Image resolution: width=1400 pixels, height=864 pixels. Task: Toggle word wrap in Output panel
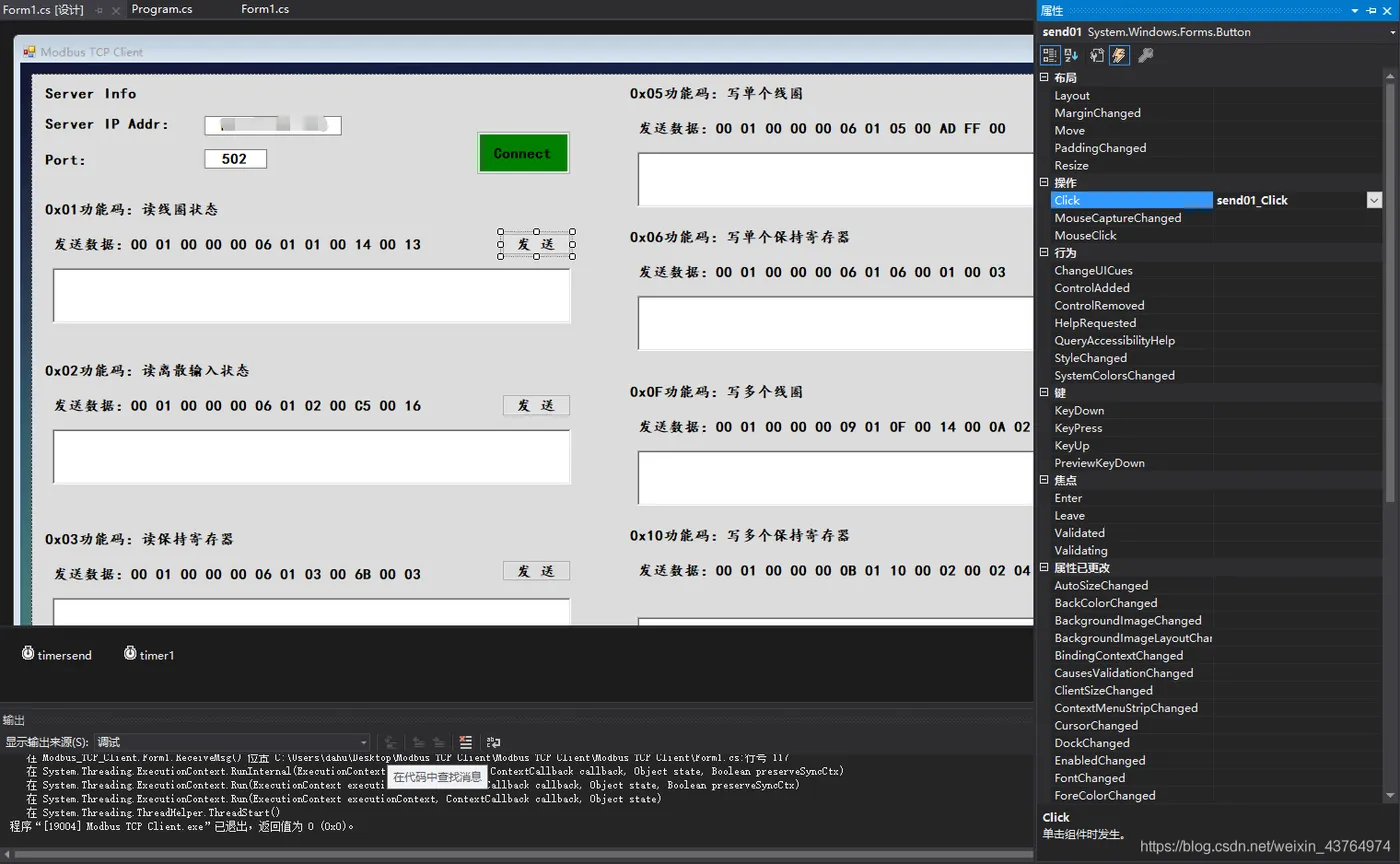tap(493, 742)
